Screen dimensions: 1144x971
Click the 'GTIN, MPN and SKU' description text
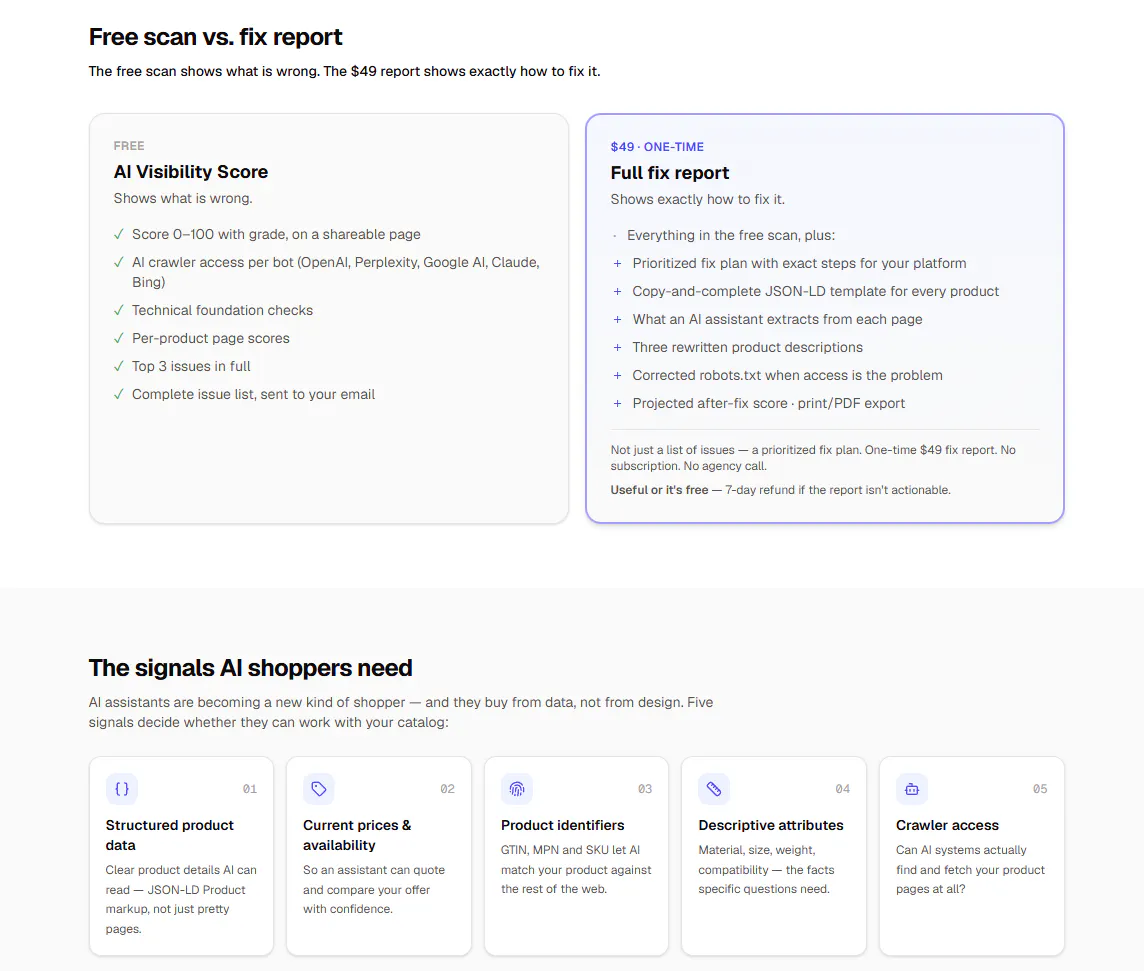pos(576,870)
